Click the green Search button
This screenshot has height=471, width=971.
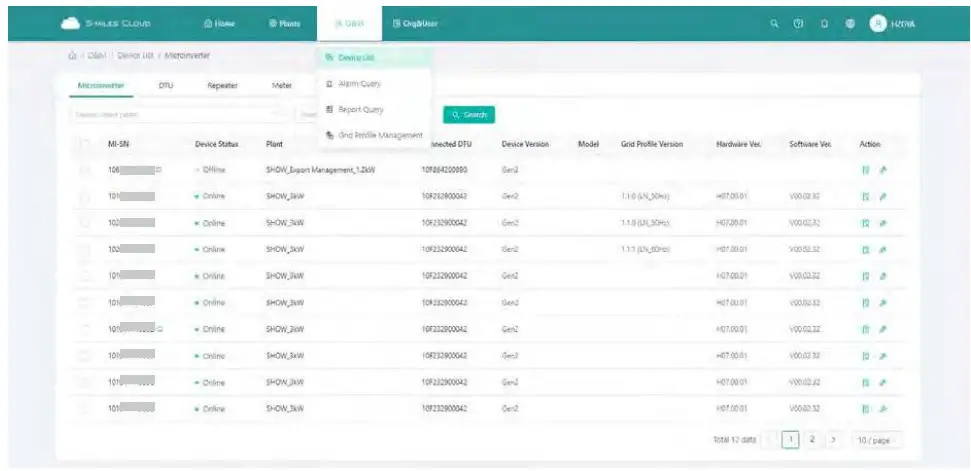click(x=469, y=115)
